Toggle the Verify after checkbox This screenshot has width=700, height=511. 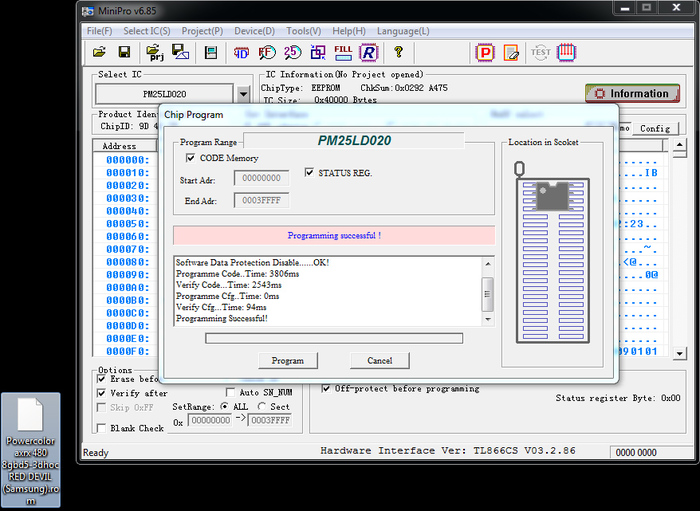tap(101, 393)
